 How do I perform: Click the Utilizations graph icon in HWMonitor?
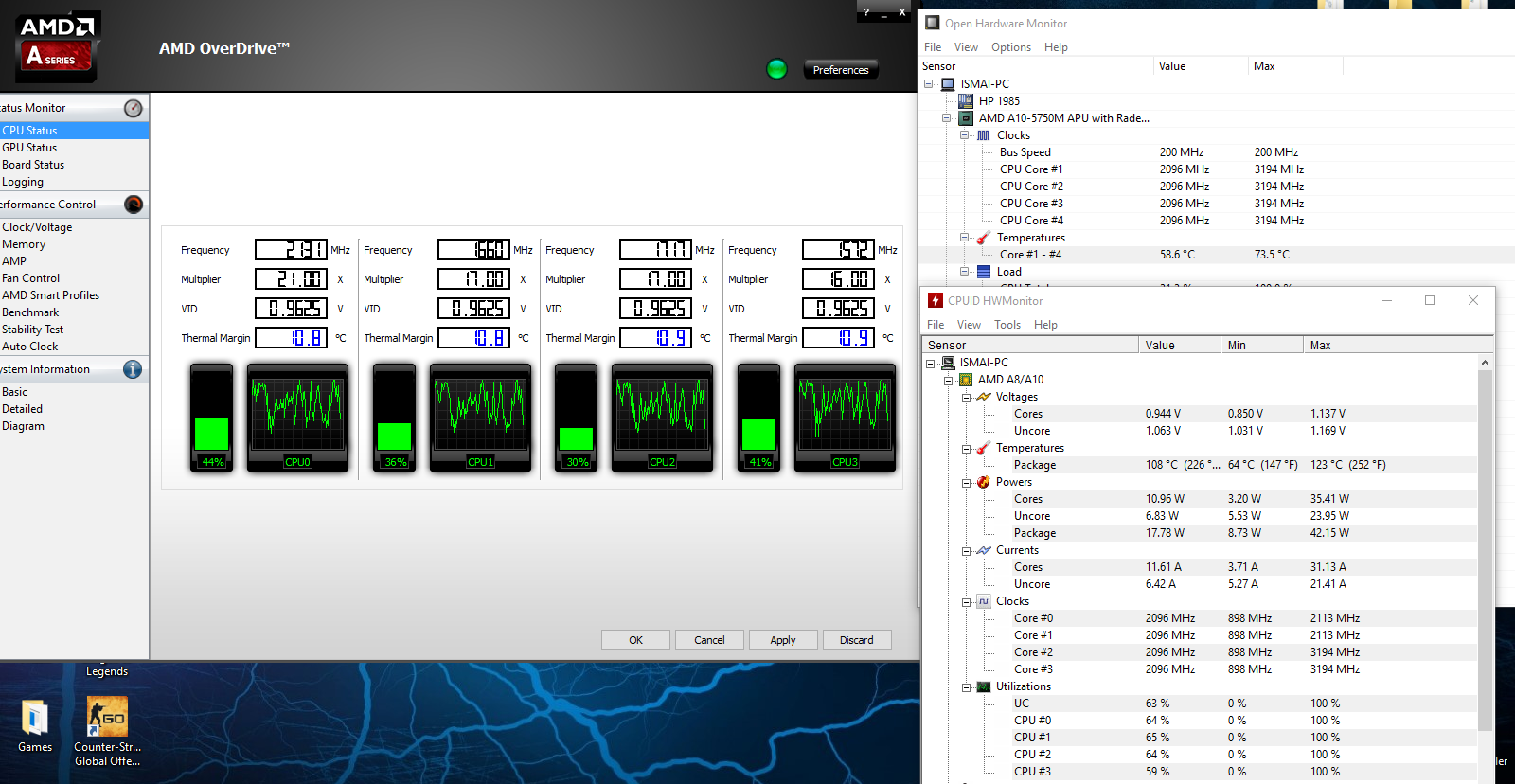click(984, 686)
